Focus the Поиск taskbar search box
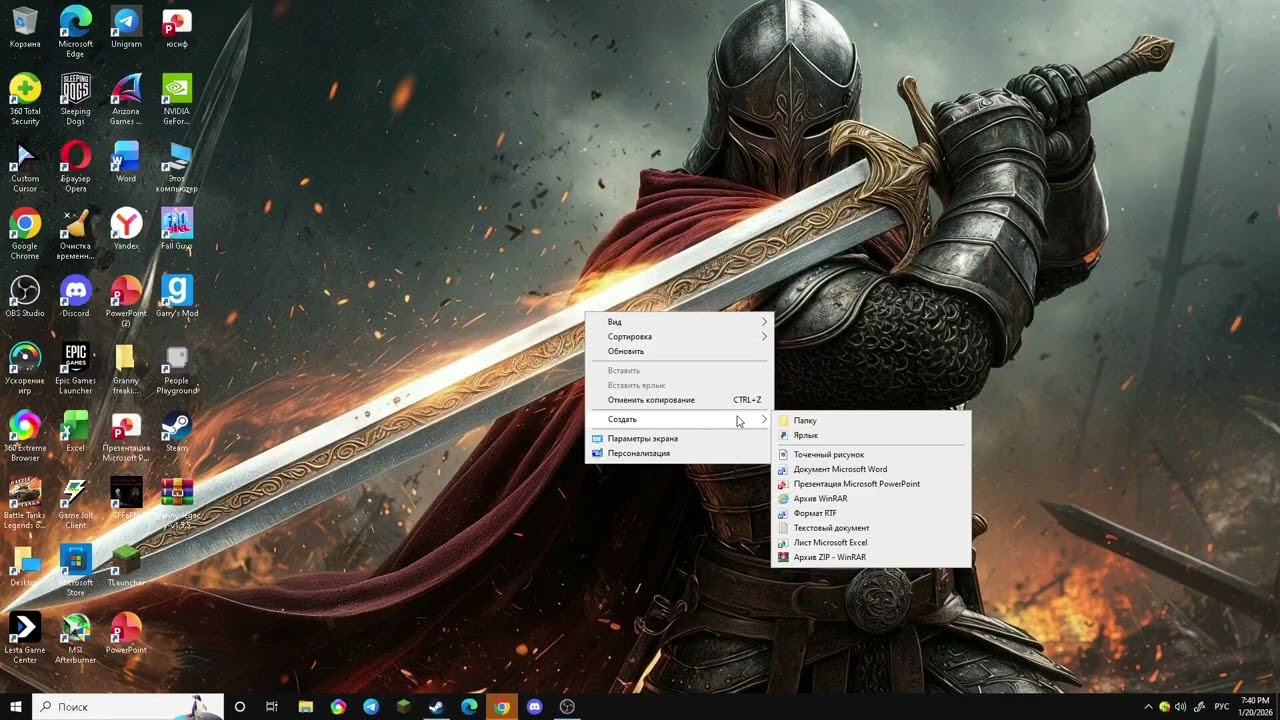 click(x=128, y=707)
